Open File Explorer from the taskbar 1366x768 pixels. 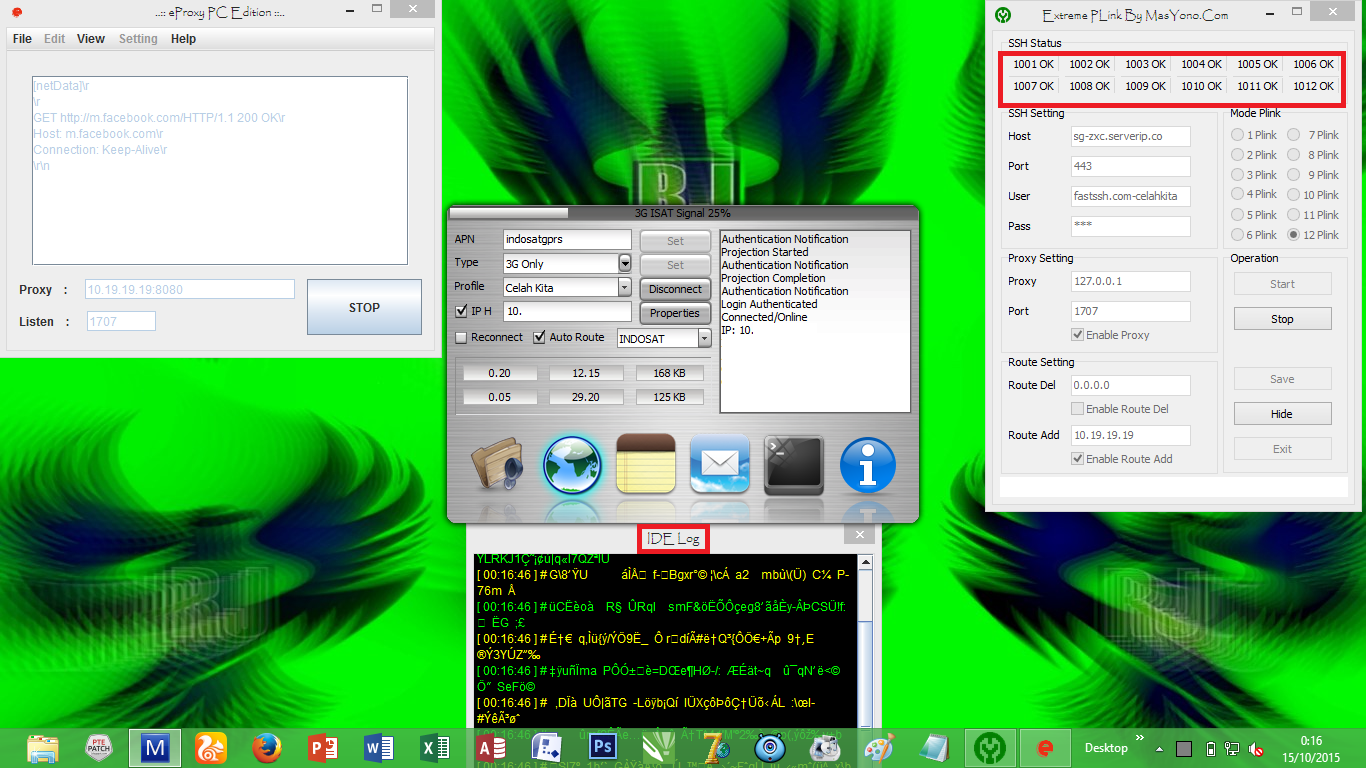tap(43, 747)
